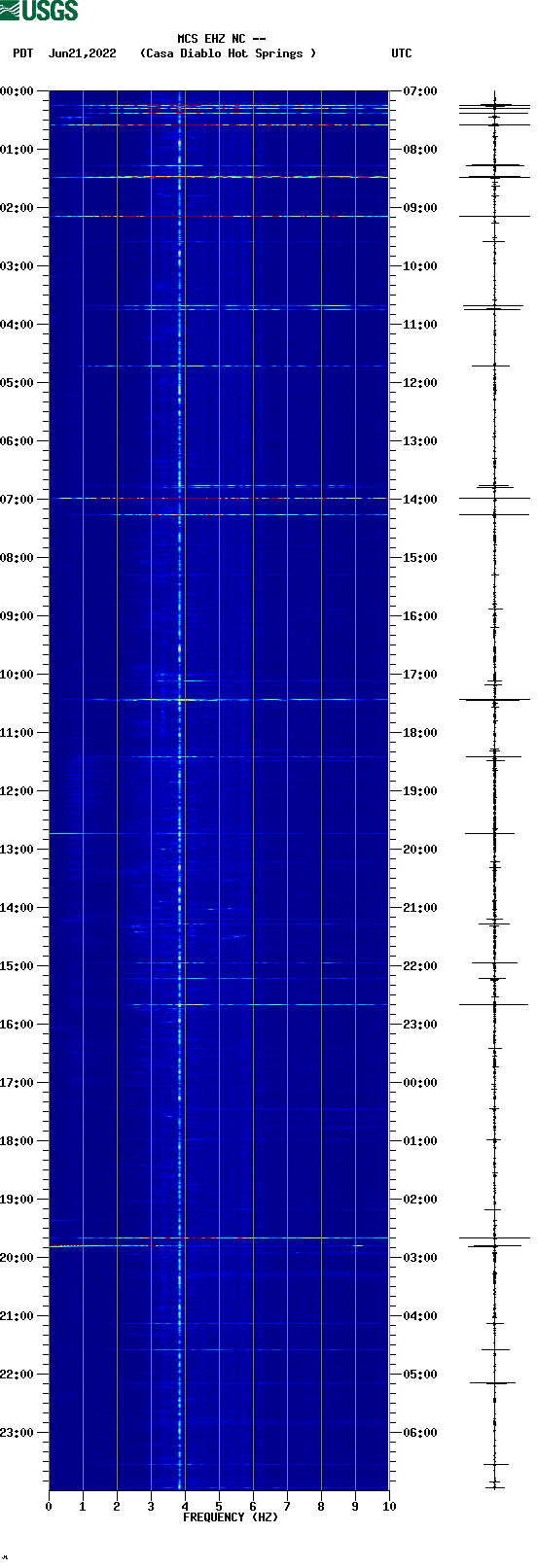The height and width of the screenshot is (1568, 537).
Task: Click the UTC '06:00' time label
Action: [x=420, y=1433]
